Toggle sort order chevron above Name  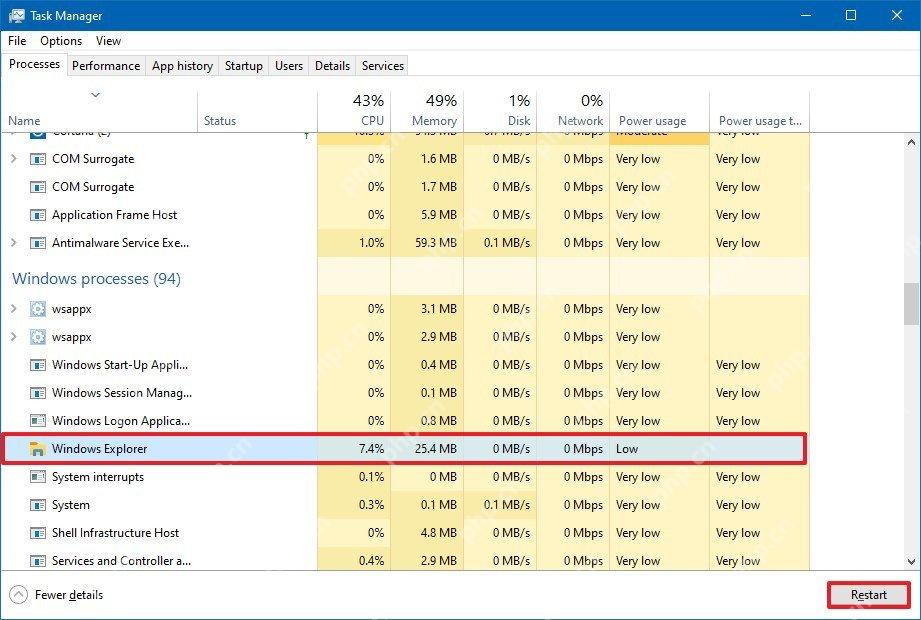pyautogui.click(x=96, y=95)
